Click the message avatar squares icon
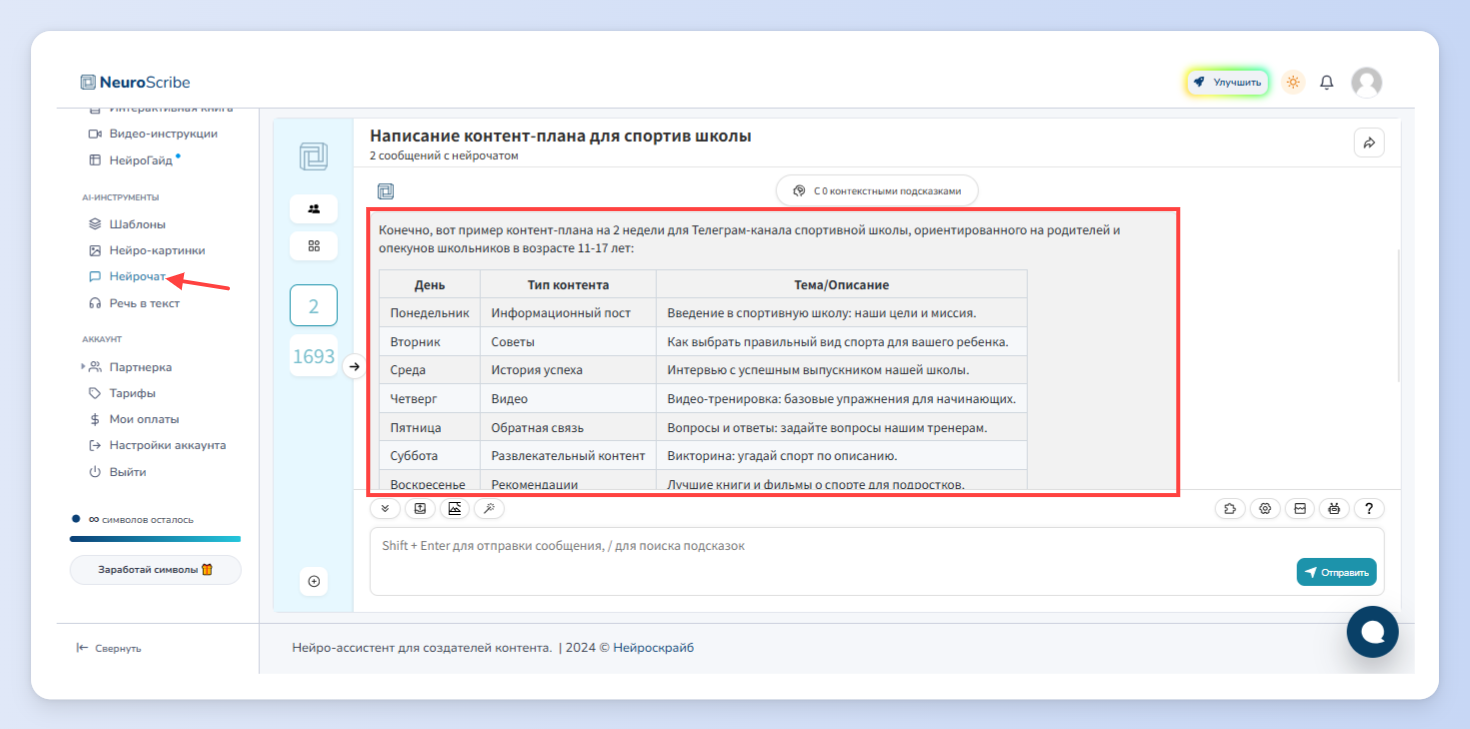Image resolution: width=1470 pixels, height=729 pixels. (385, 191)
